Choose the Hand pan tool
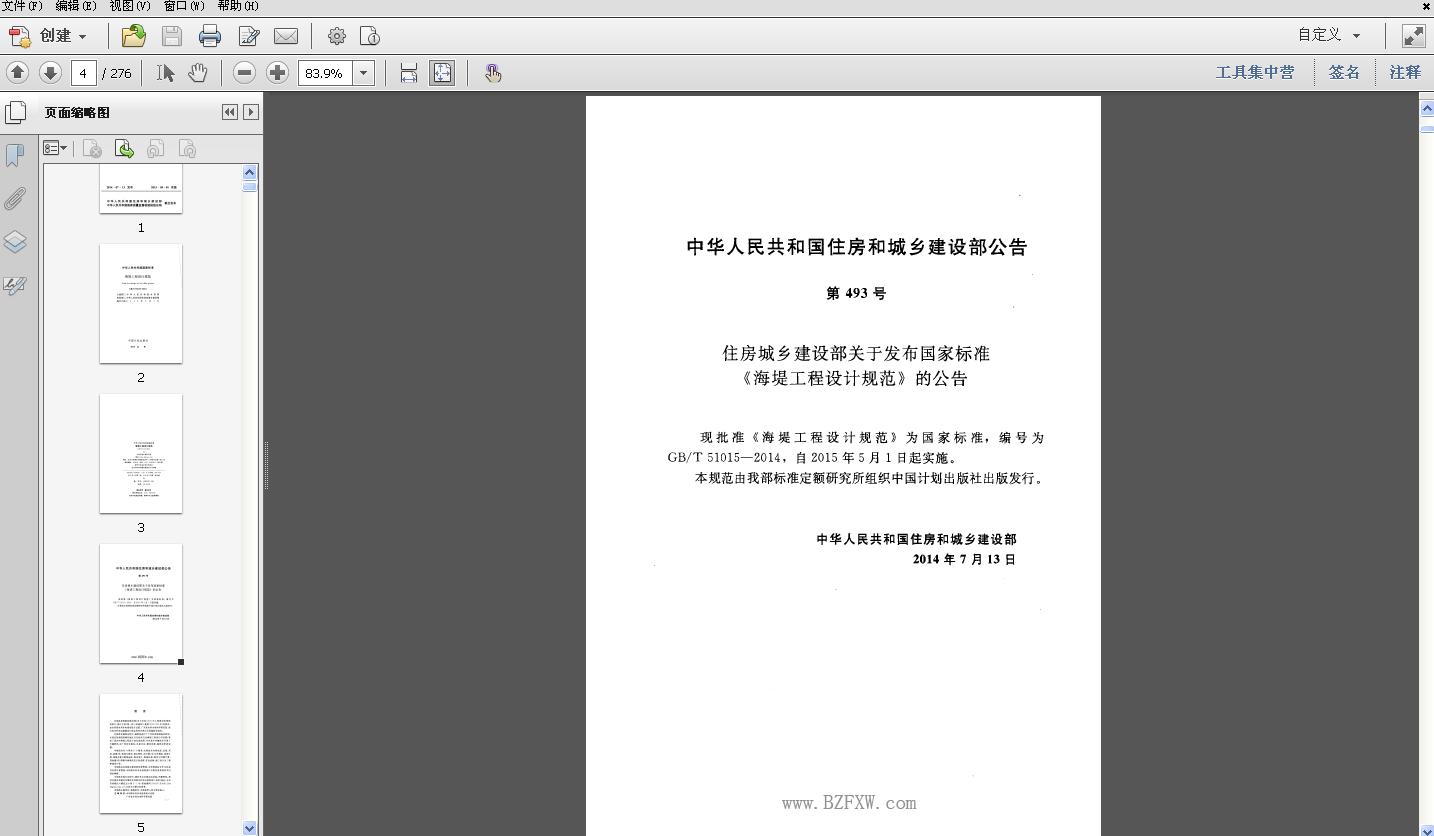Image resolution: width=1434 pixels, height=836 pixels. 198,72
